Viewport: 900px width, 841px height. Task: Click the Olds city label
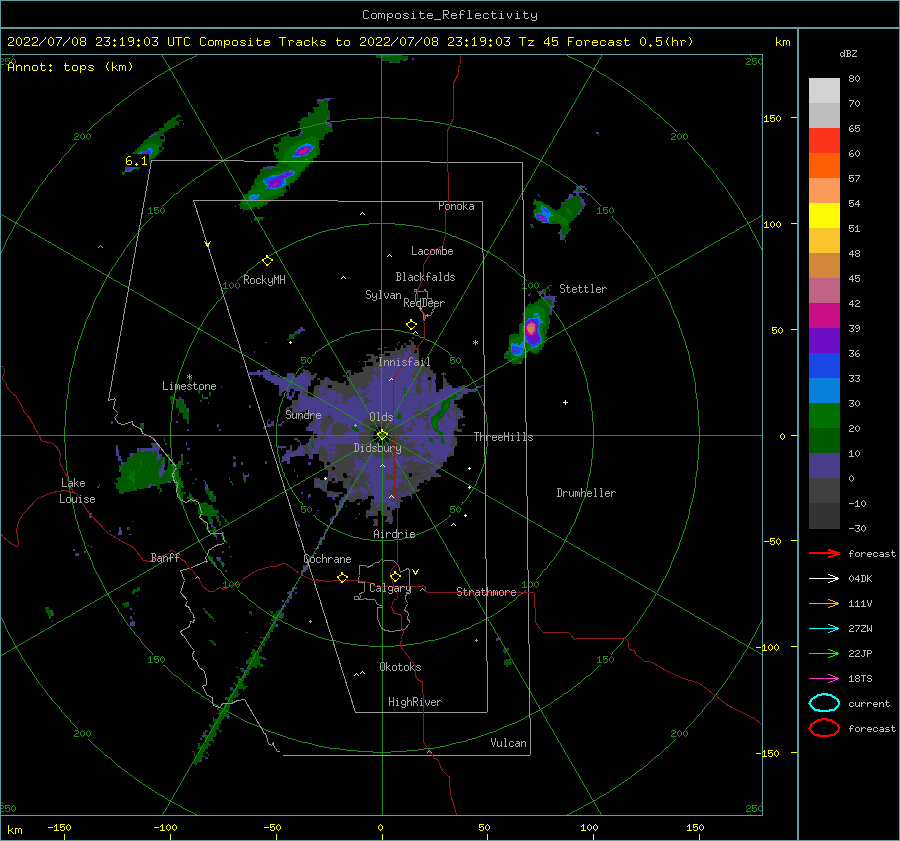pyautogui.click(x=381, y=417)
